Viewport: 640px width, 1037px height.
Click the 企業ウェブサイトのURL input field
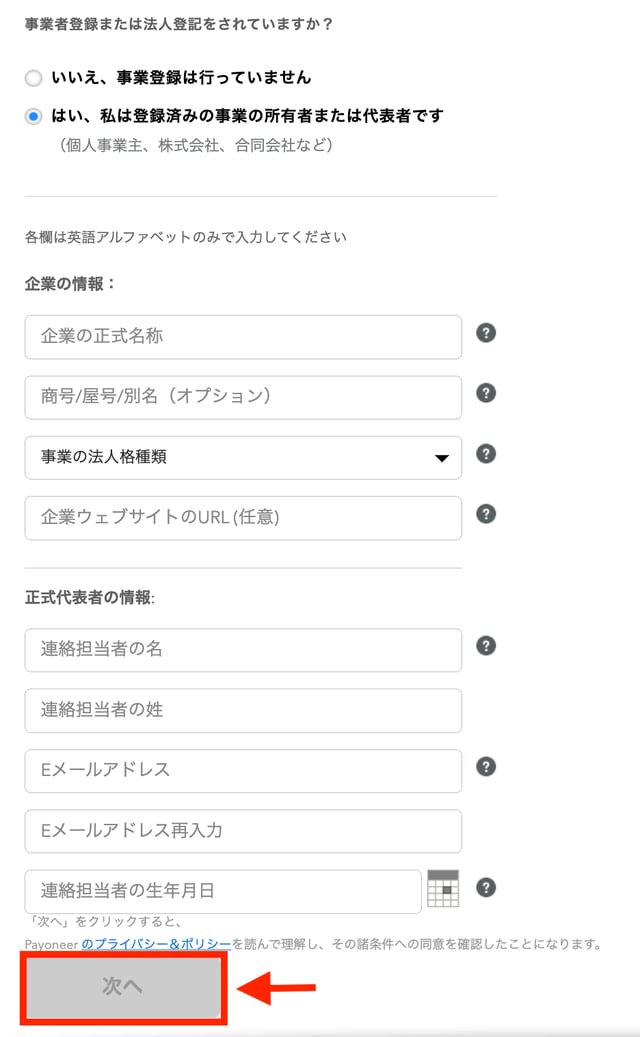(240, 518)
